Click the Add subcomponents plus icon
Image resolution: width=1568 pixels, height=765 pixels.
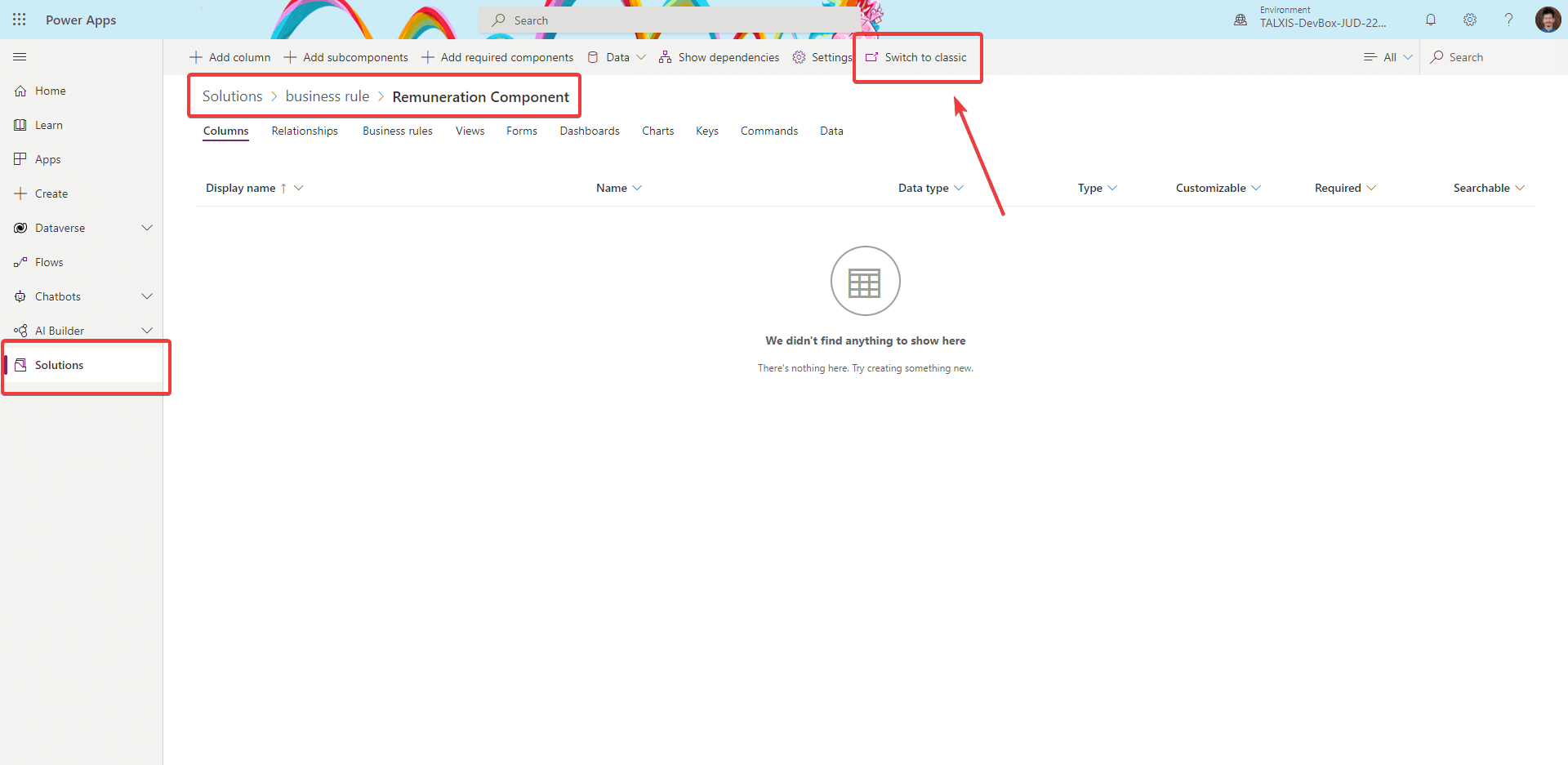tap(290, 57)
